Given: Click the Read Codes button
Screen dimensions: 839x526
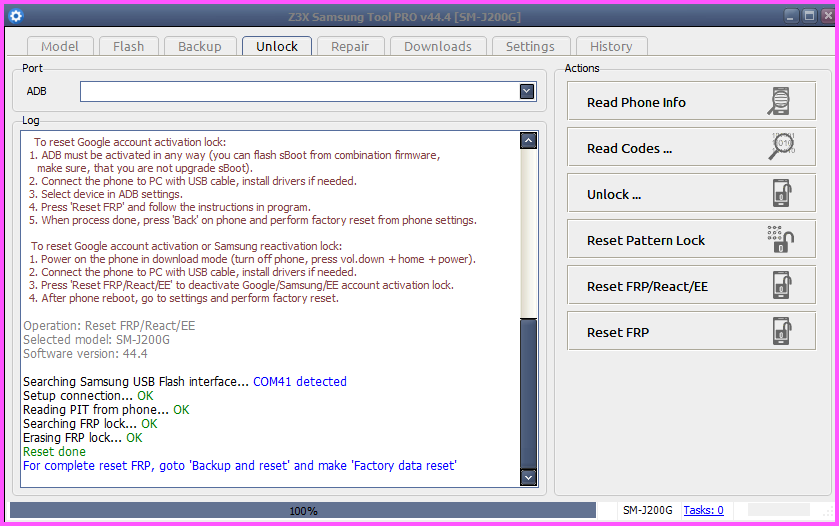Looking at the screenshot, I should pos(691,147).
